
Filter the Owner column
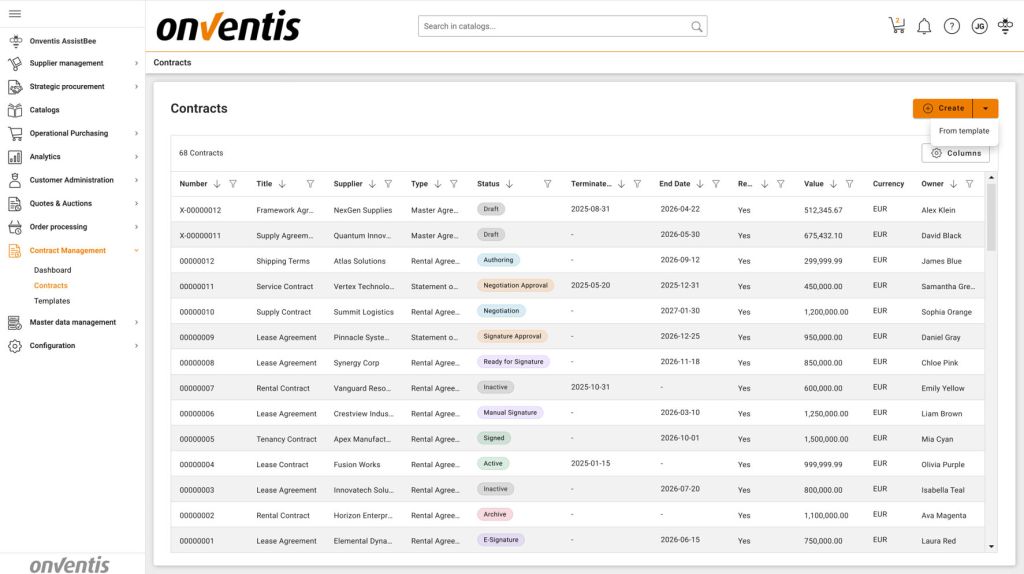pos(969,184)
